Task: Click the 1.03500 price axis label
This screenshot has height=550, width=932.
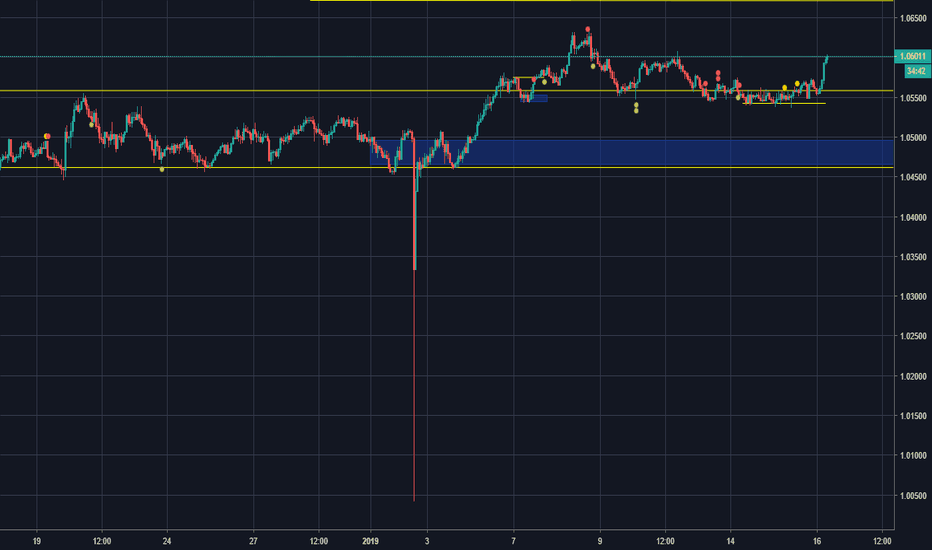Action: (x=913, y=257)
